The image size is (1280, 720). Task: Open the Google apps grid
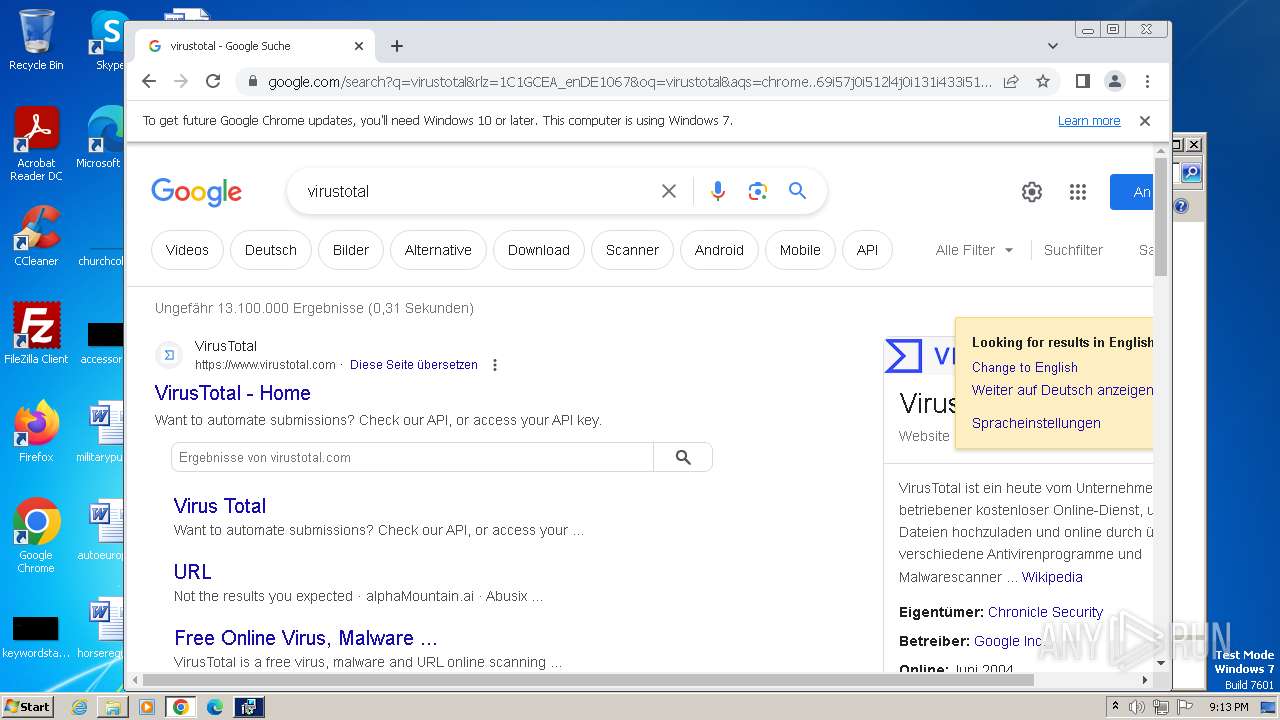coord(1077,192)
